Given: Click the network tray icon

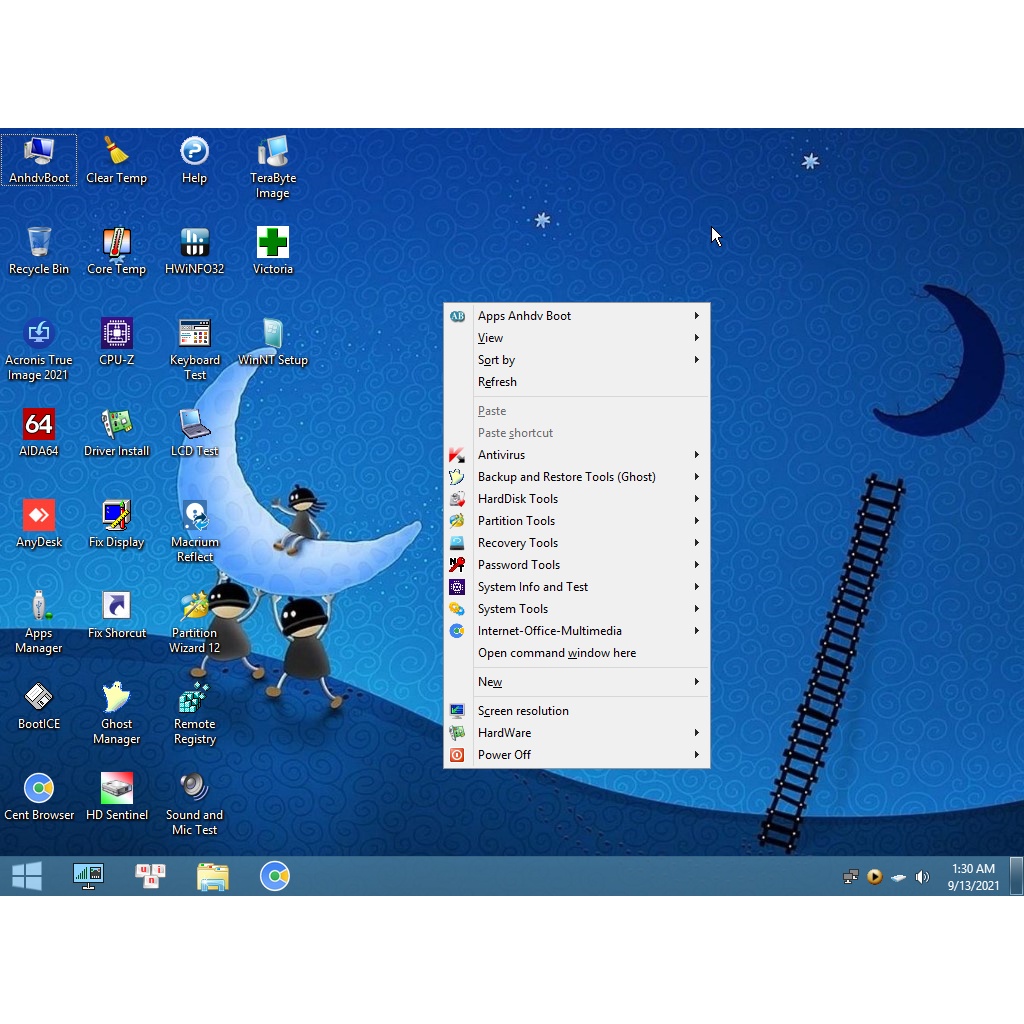Looking at the screenshot, I should pos(850,876).
